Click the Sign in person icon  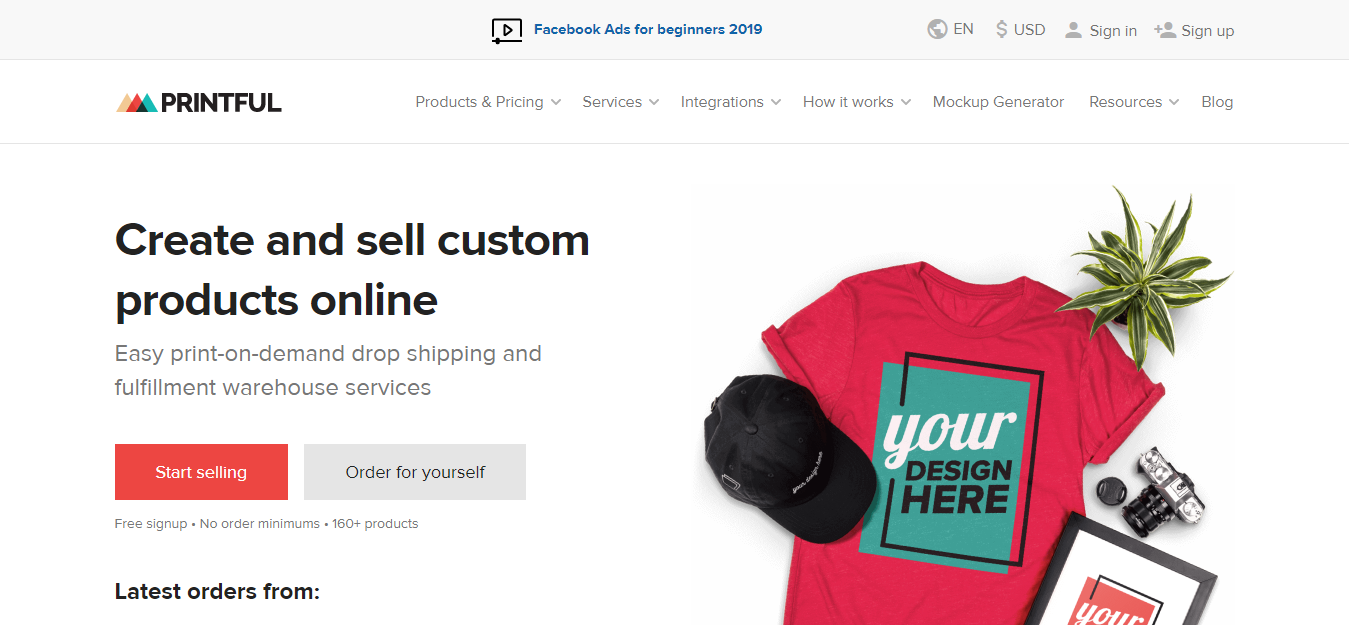tap(1074, 29)
